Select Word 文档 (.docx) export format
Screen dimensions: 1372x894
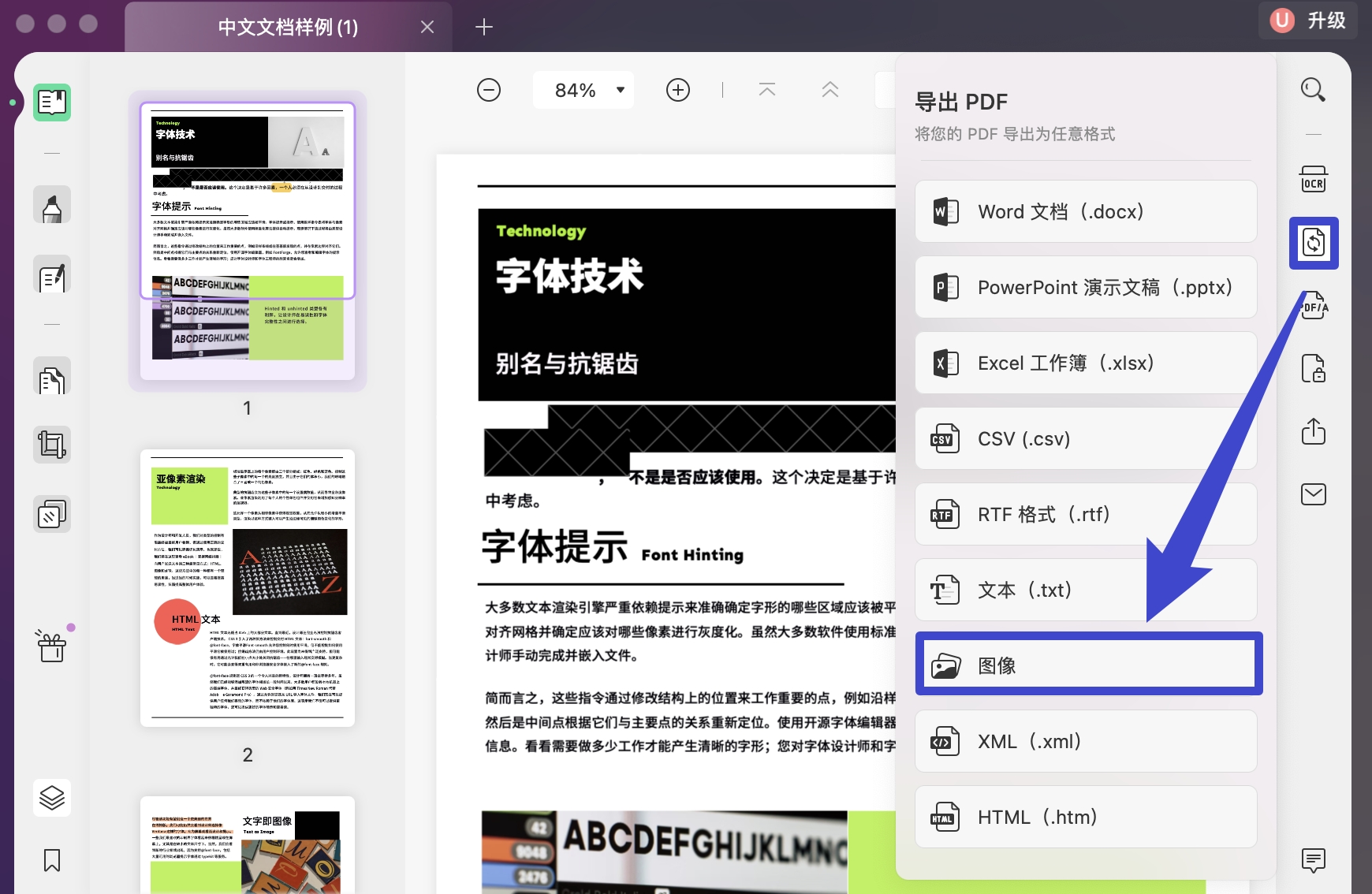[1085, 211]
